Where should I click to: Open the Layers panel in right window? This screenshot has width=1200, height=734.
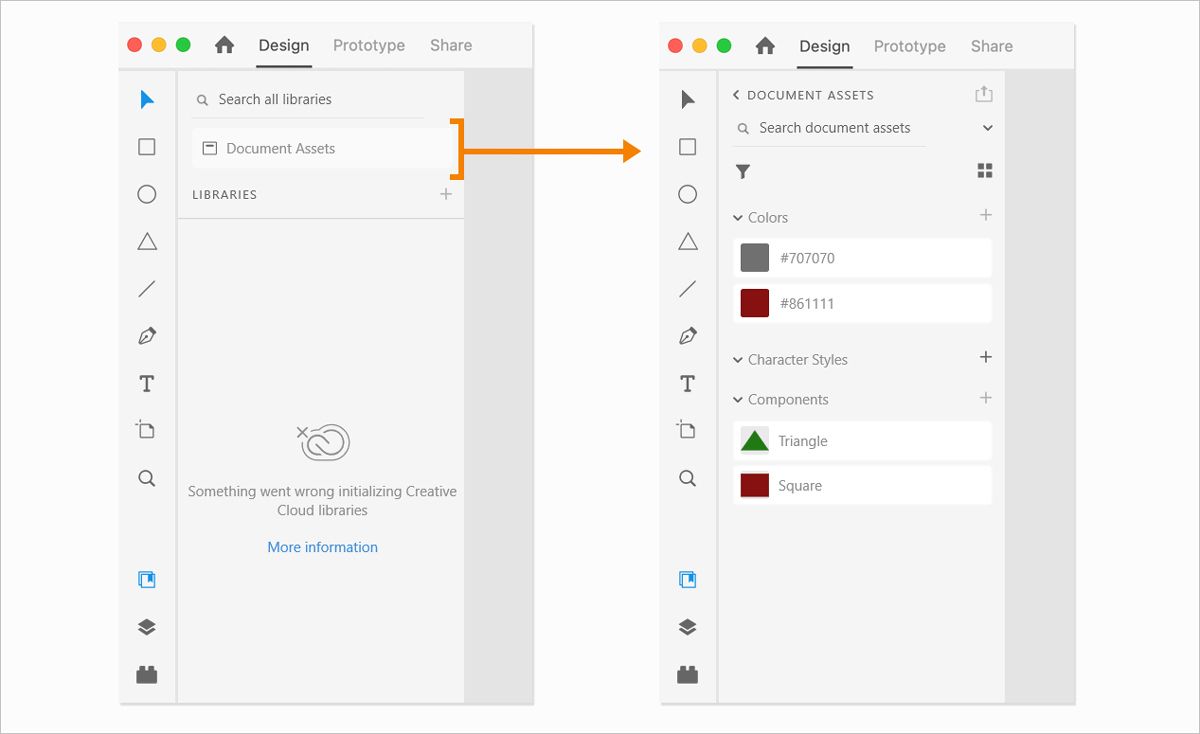(x=687, y=627)
